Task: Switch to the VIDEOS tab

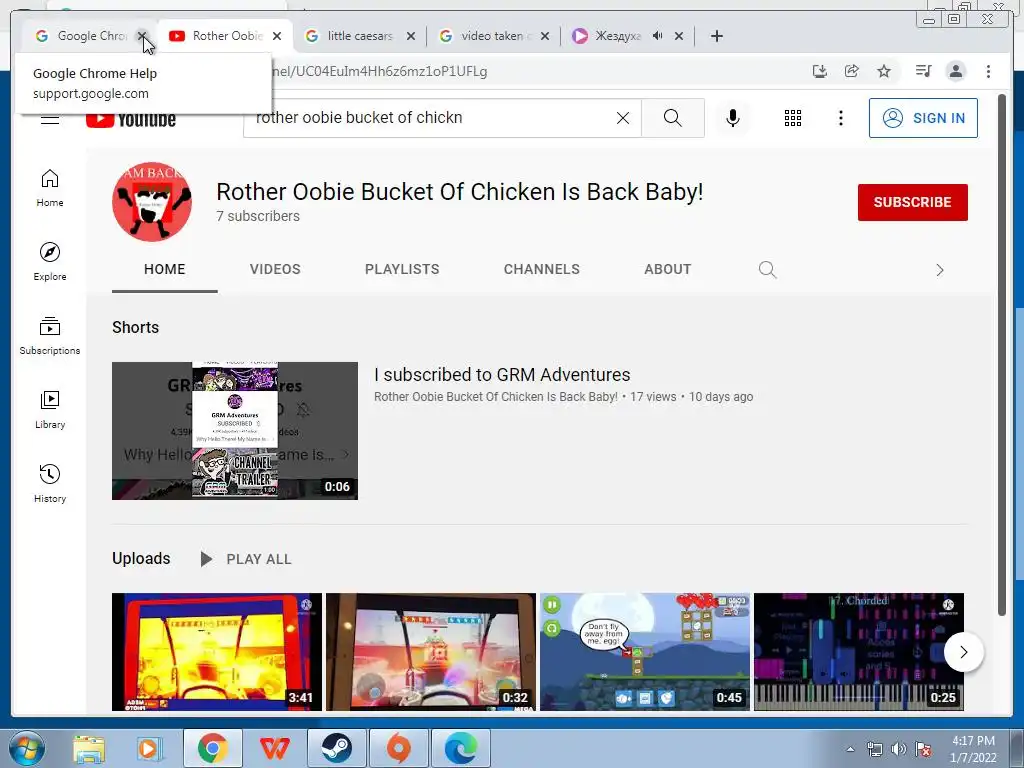Action: pyautogui.click(x=275, y=269)
